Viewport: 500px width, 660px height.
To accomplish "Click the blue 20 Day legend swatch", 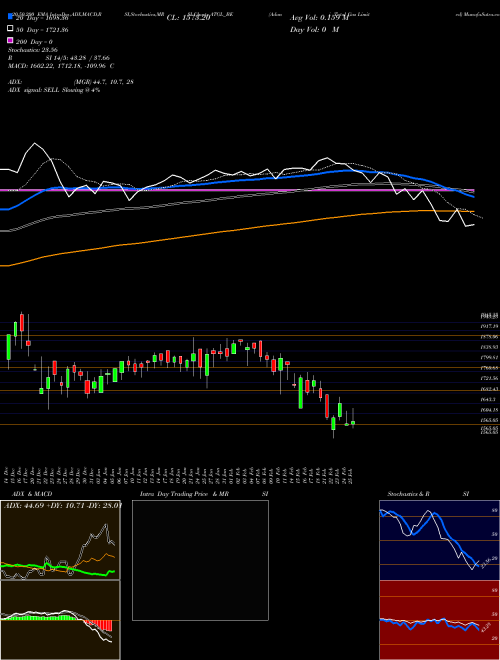I will [x=10, y=16].
